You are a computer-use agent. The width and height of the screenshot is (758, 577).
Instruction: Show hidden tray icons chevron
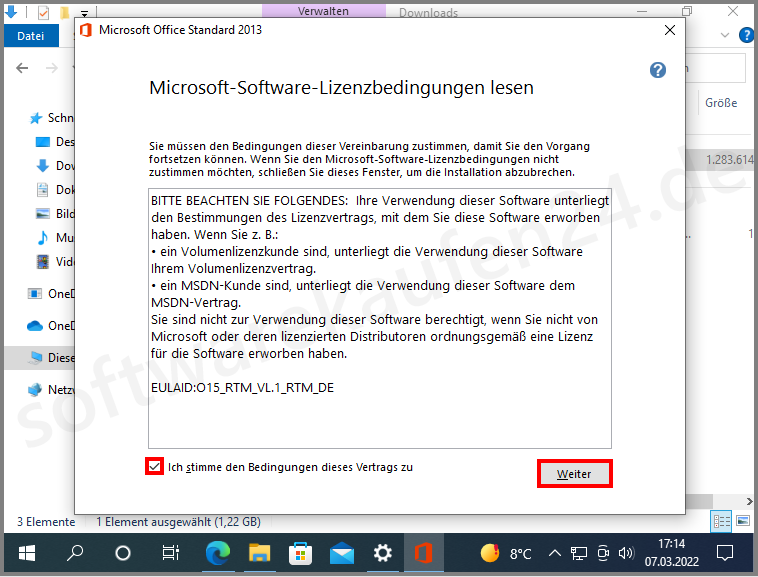click(555, 553)
